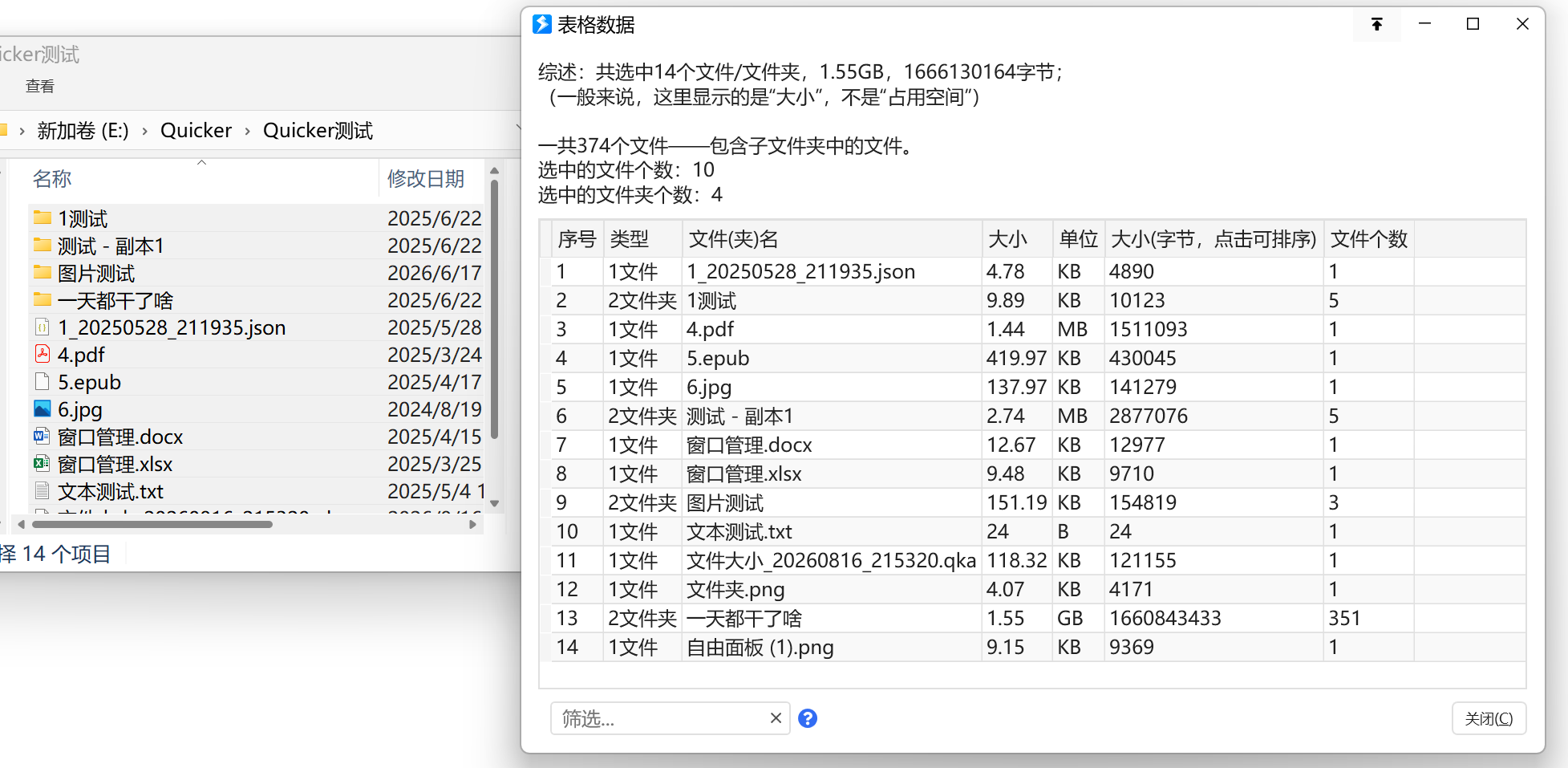Clear the 筛选 filter box with the X icon

pyautogui.click(x=776, y=718)
